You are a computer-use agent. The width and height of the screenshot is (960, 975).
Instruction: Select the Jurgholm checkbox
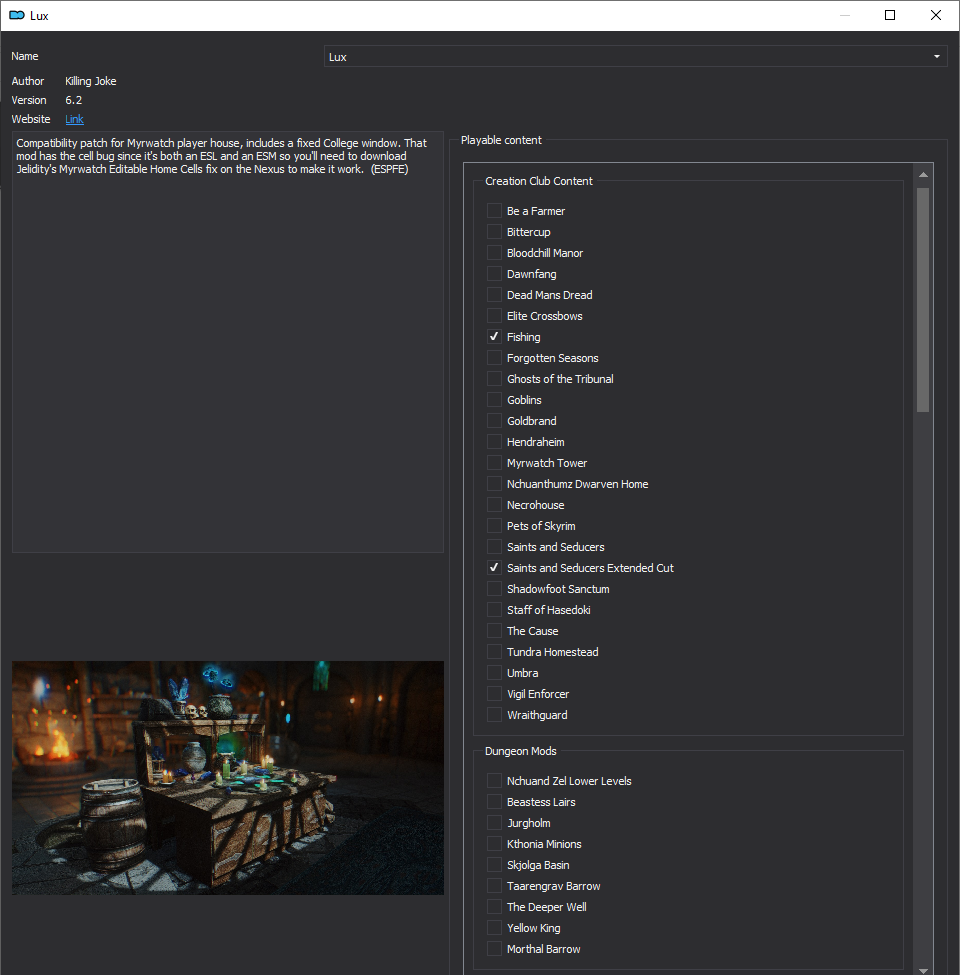coord(494,823)
